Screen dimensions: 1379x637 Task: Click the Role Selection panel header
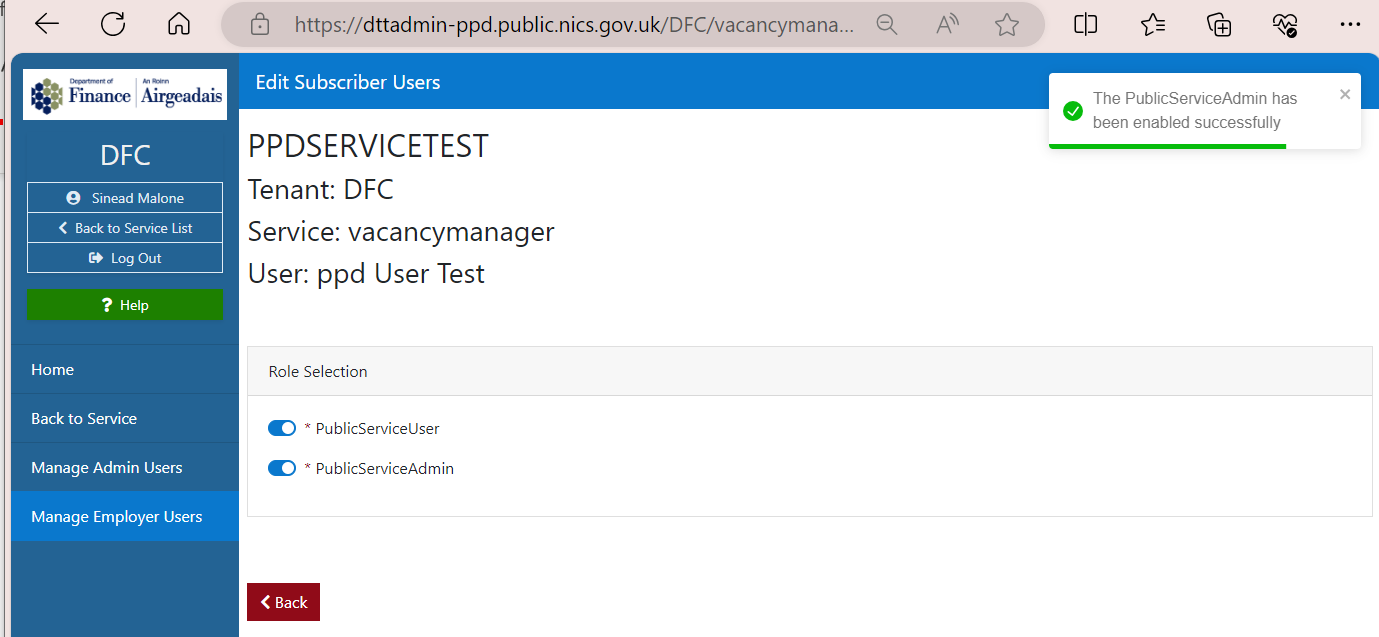pyautogui.click(x=810, y=371)
